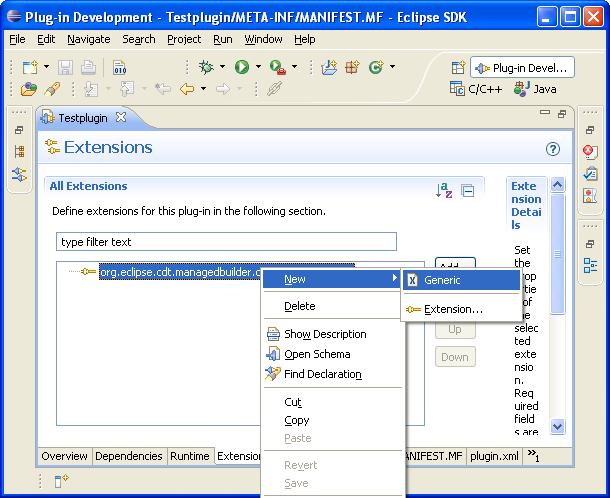Open the Outline view in right trim

[590, 265]
